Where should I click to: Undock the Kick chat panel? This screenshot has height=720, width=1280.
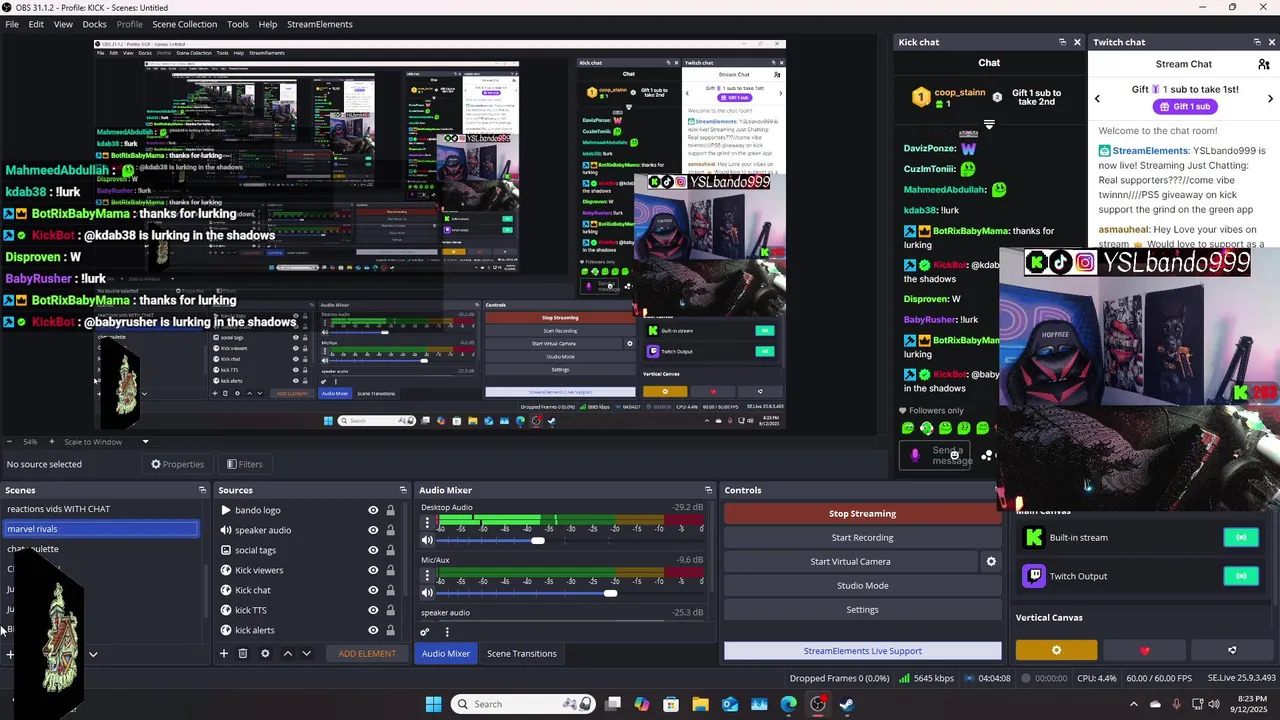coord(1062,42)
